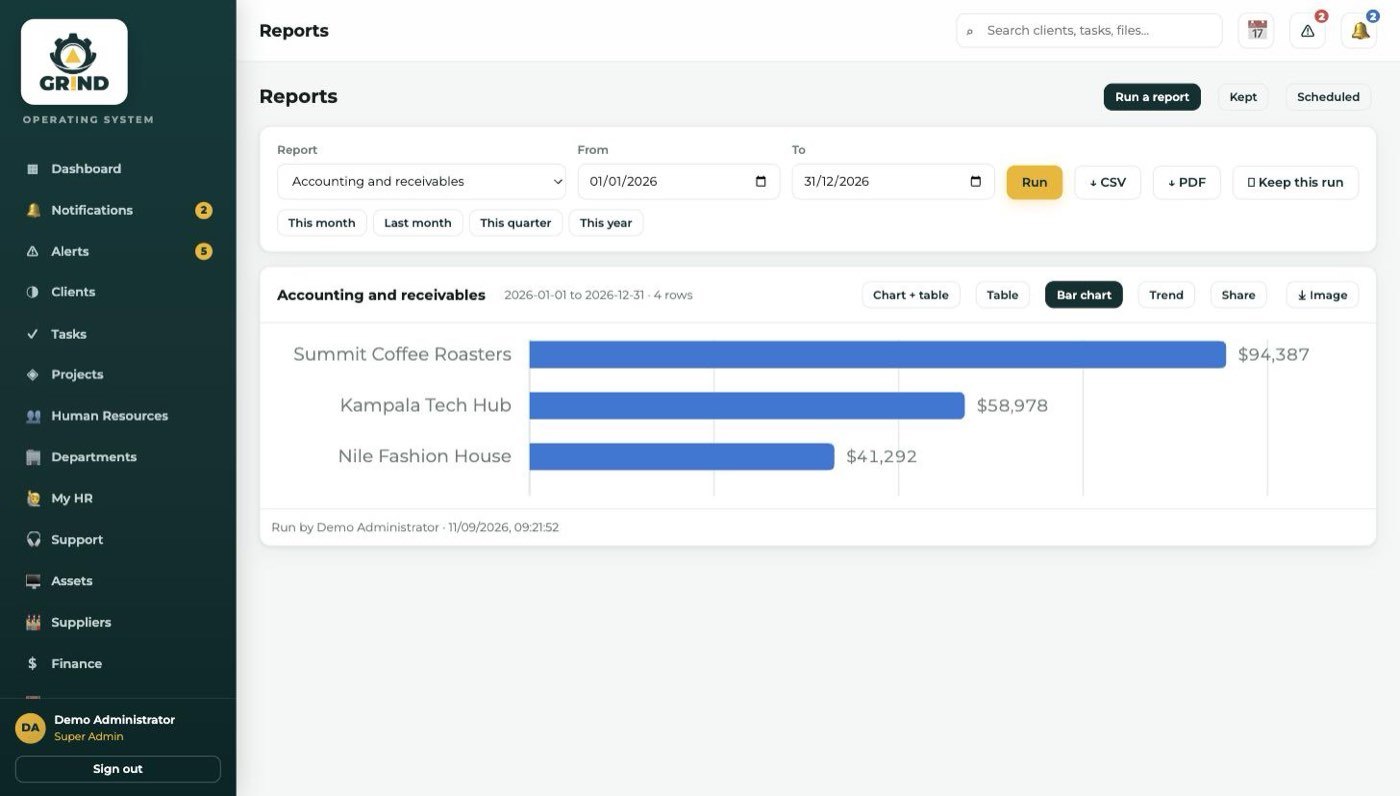Download the report as CSV
1400x796 pixels.
[1107, 182]
